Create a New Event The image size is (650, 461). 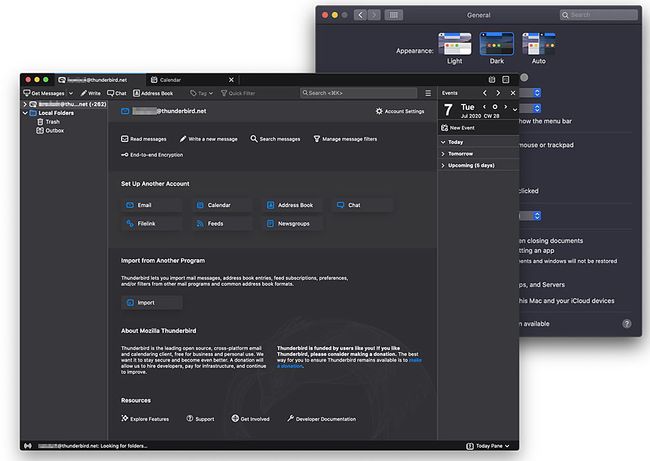point(458,128)
